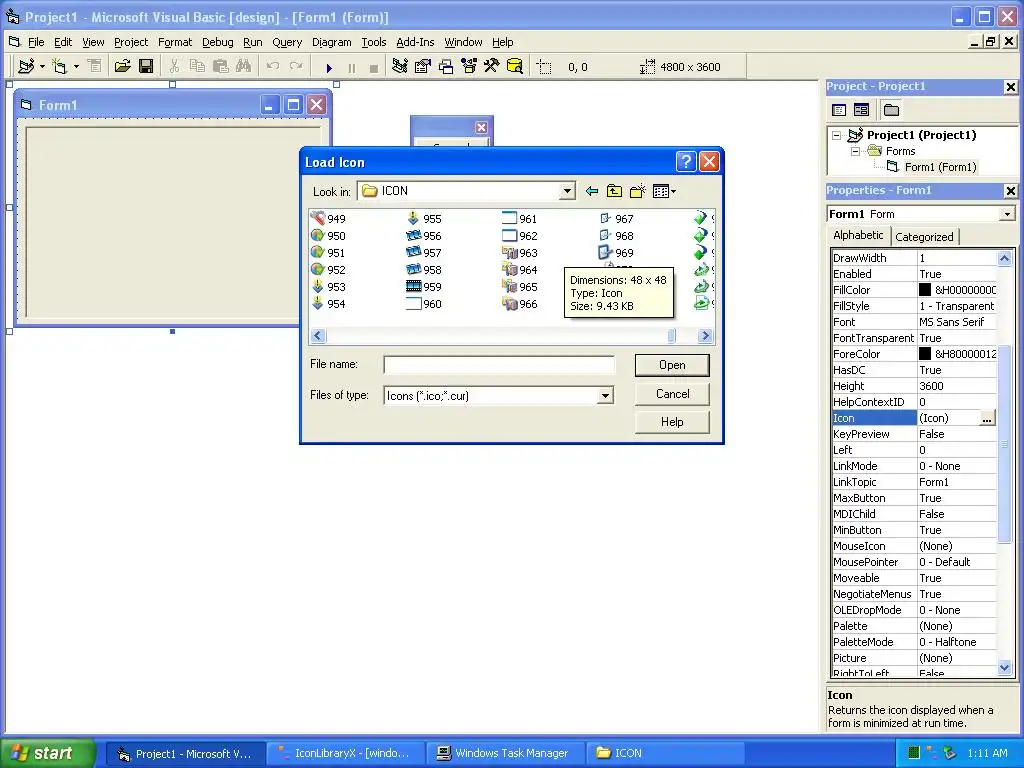Select icon file 966 in the file list
The width and height of the screenshot is (1024, 768).
(x=520, y=304)
